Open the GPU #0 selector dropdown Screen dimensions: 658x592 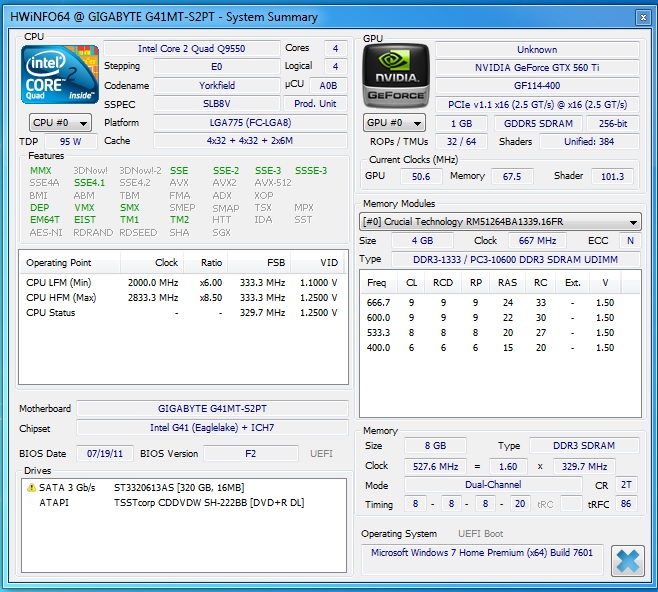coord(394,123)
